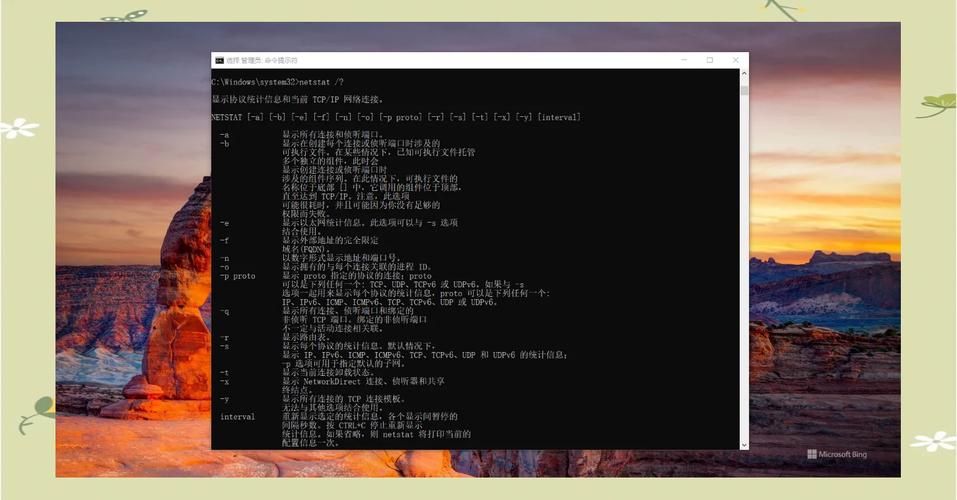Click the '-x' option label
Image resolution: width=957 pixels, height=500 pixels.
coord(225,382)
